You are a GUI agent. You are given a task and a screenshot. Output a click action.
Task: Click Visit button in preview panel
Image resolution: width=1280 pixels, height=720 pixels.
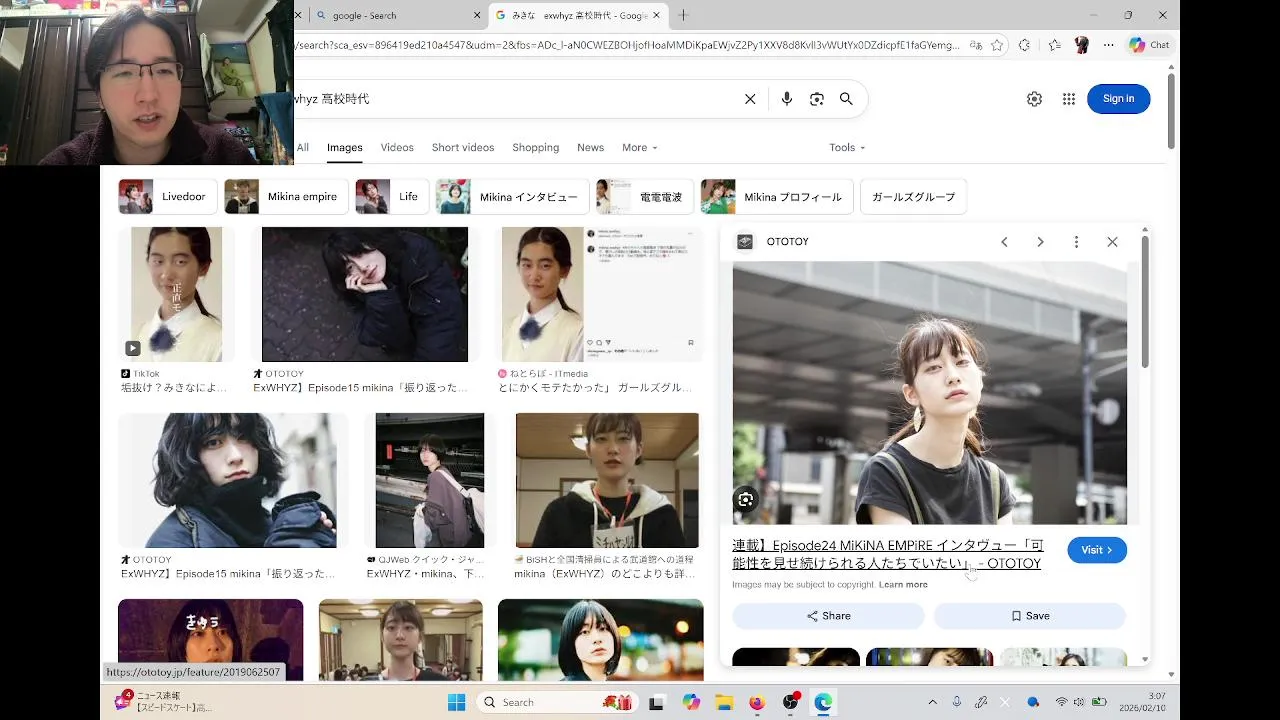click(1097, 550)
